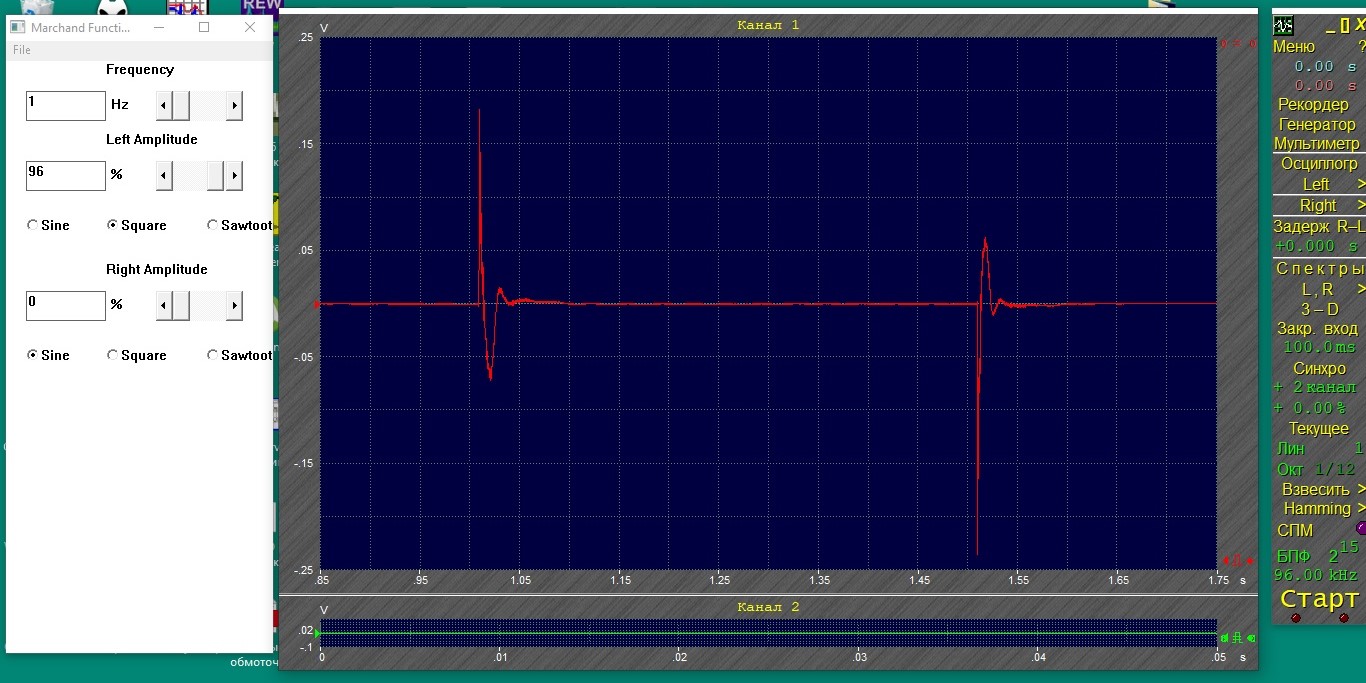Open the Рекордер mode
This screenshot has height=683, width=1366.
1313,104
